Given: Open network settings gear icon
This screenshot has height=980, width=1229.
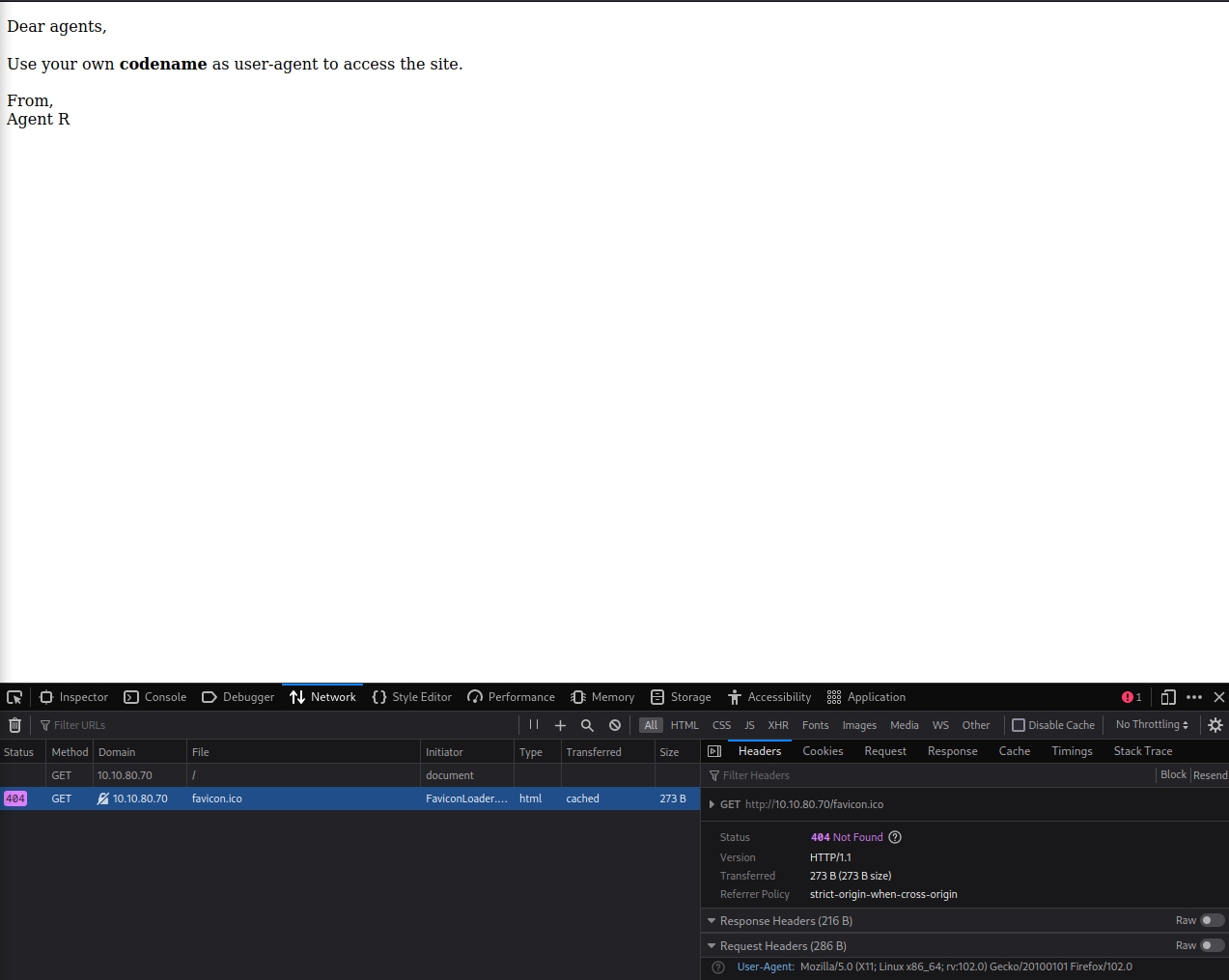Looking at the screenshot, I should (1215, 725).
